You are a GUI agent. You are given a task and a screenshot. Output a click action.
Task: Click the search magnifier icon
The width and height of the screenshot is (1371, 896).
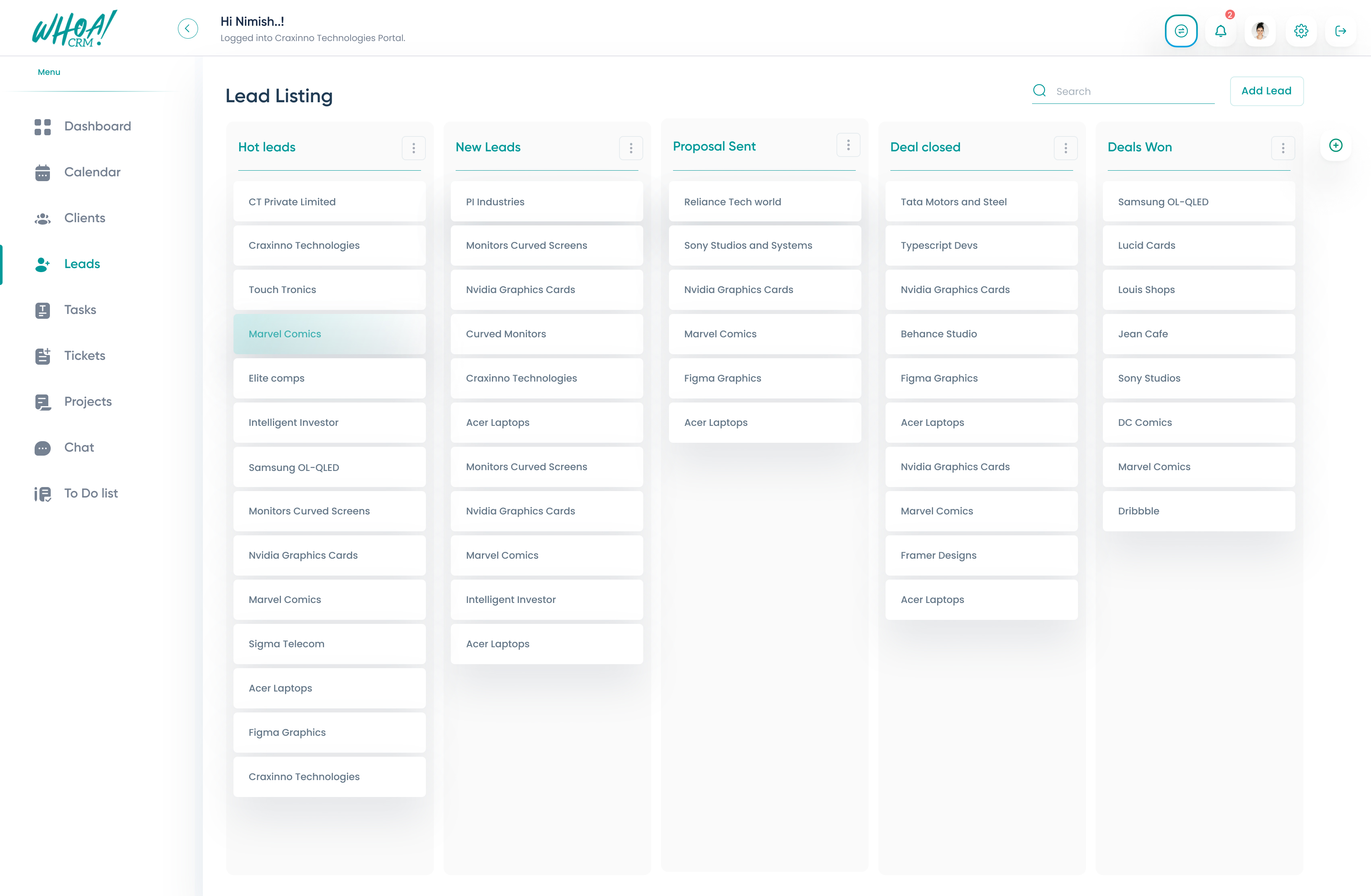pos(1039,91)
